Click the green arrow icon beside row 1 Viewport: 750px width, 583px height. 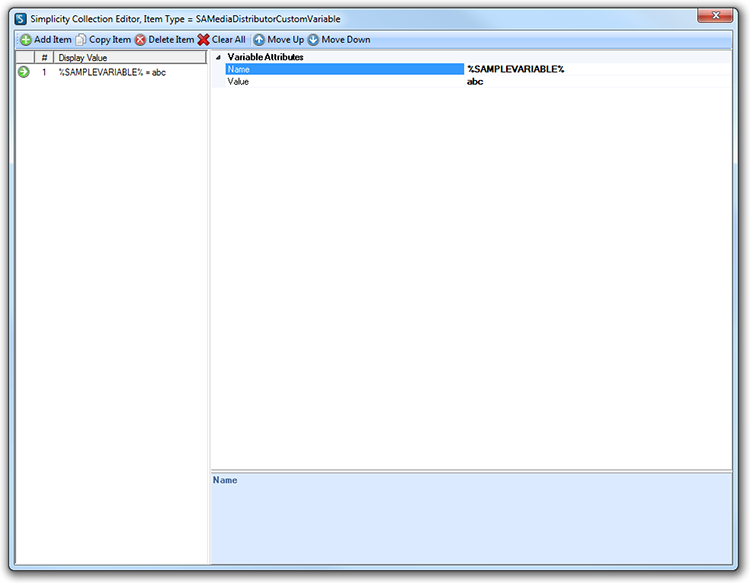coord(23,72)
